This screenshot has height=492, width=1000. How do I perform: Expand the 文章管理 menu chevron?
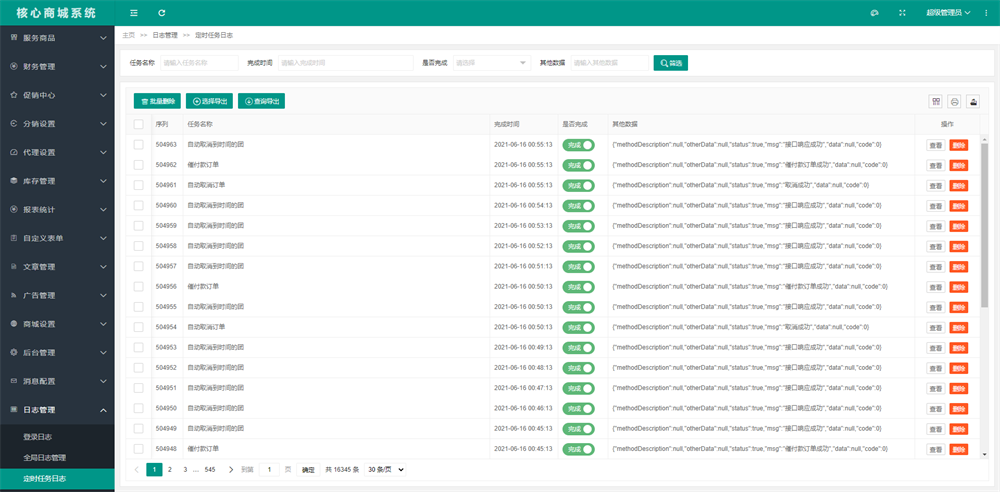point(103,267)
